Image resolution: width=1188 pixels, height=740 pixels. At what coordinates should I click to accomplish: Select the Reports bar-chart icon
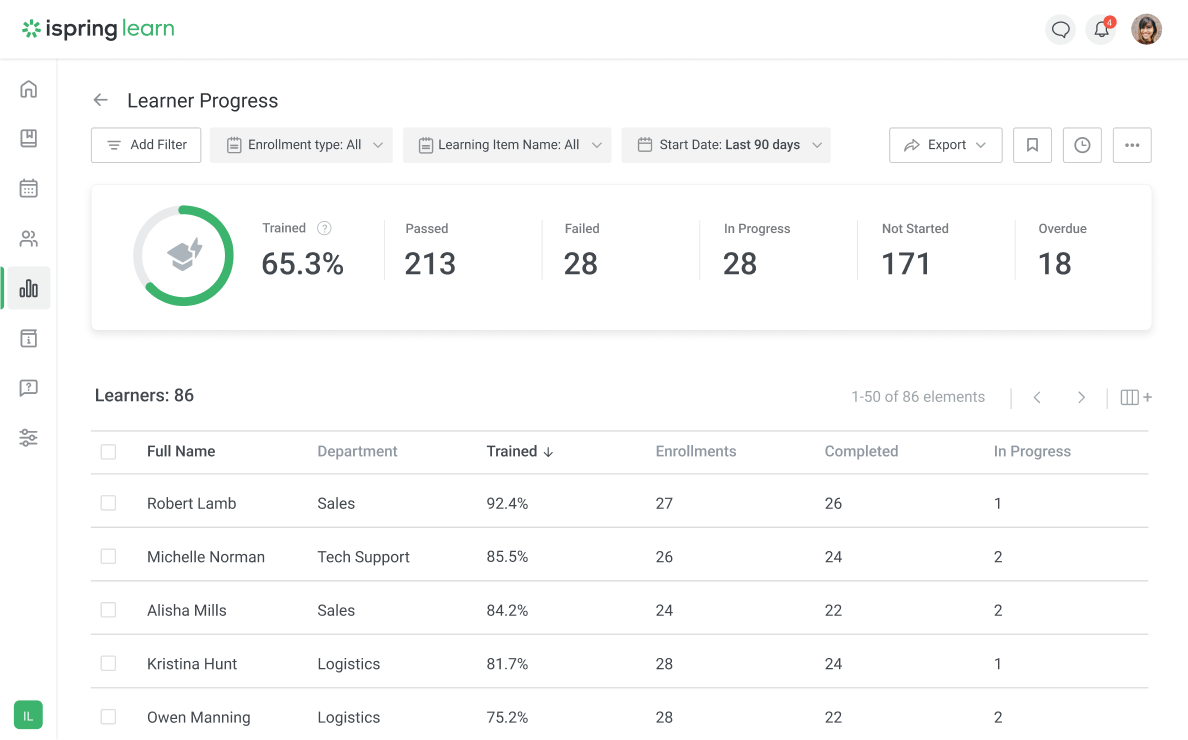point(28,288)
